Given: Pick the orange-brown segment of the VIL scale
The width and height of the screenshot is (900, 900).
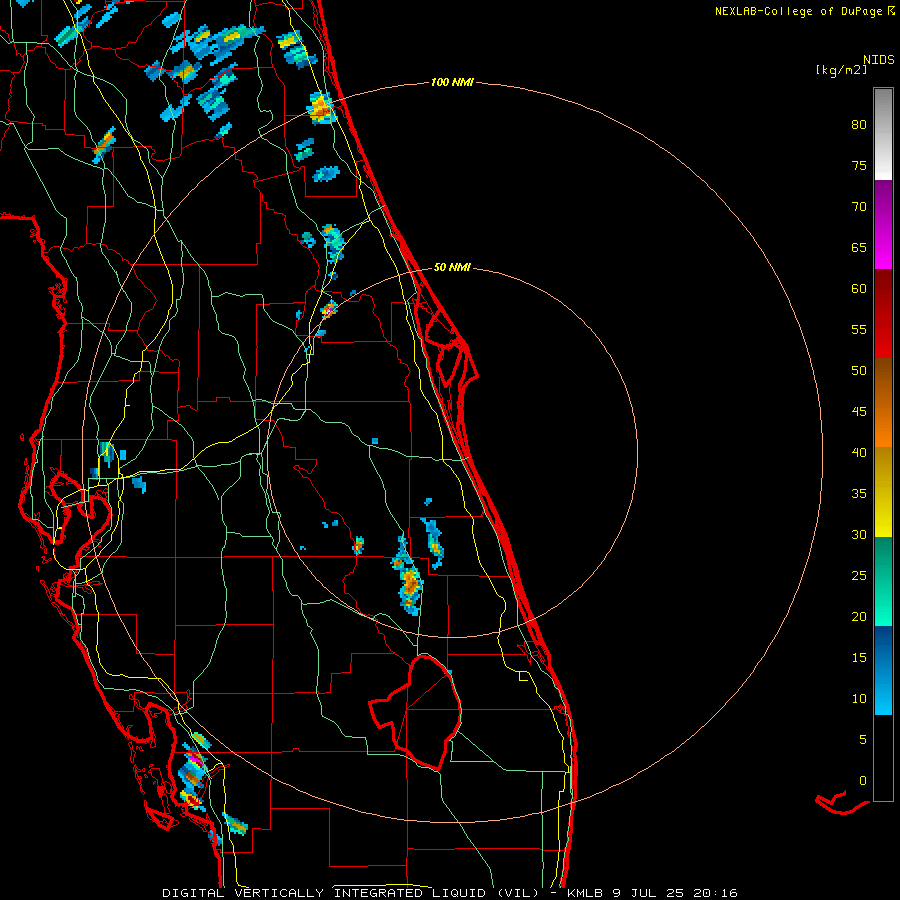Looking at the screenshot, I should pyautogui.click(x=883, y=402).
